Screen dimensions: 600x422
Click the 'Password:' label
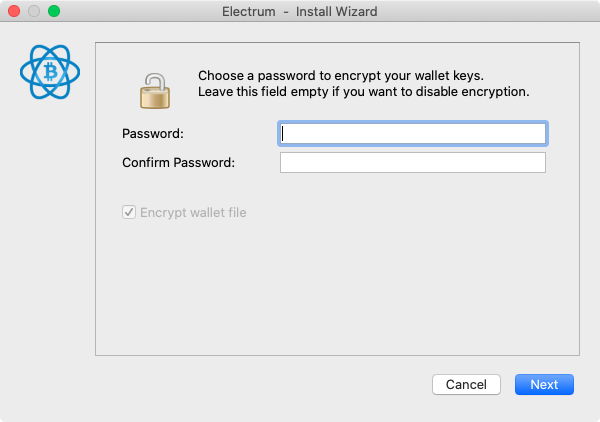coord(153,134)
